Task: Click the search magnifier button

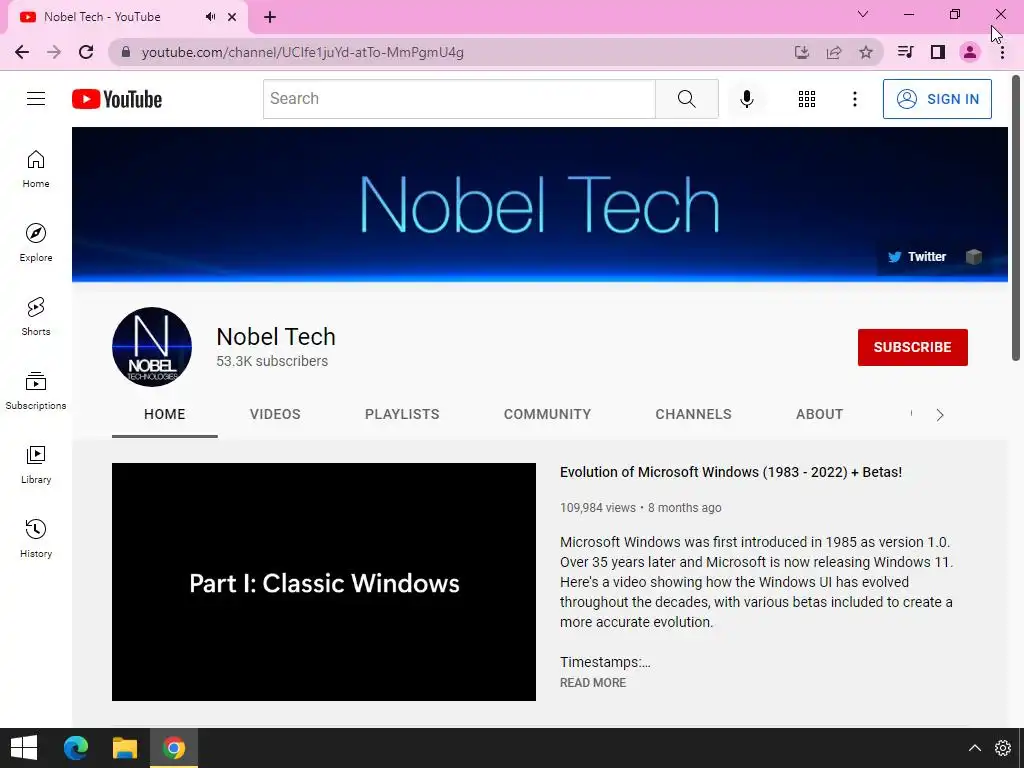Action: point(686,99)
